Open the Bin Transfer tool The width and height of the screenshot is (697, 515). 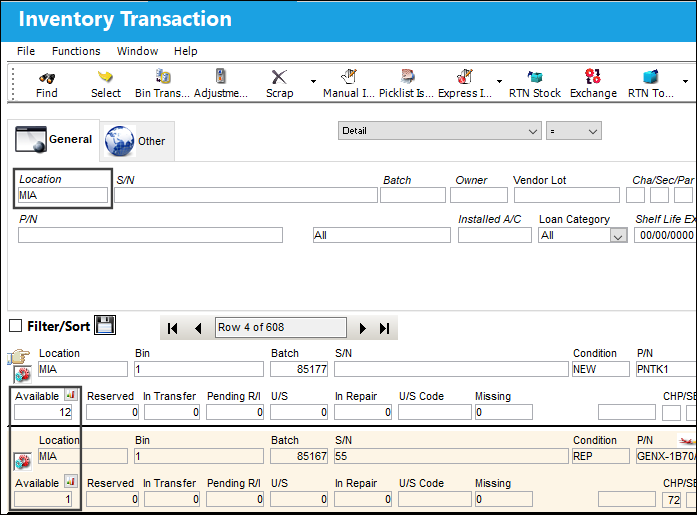[x=162, y=84]
